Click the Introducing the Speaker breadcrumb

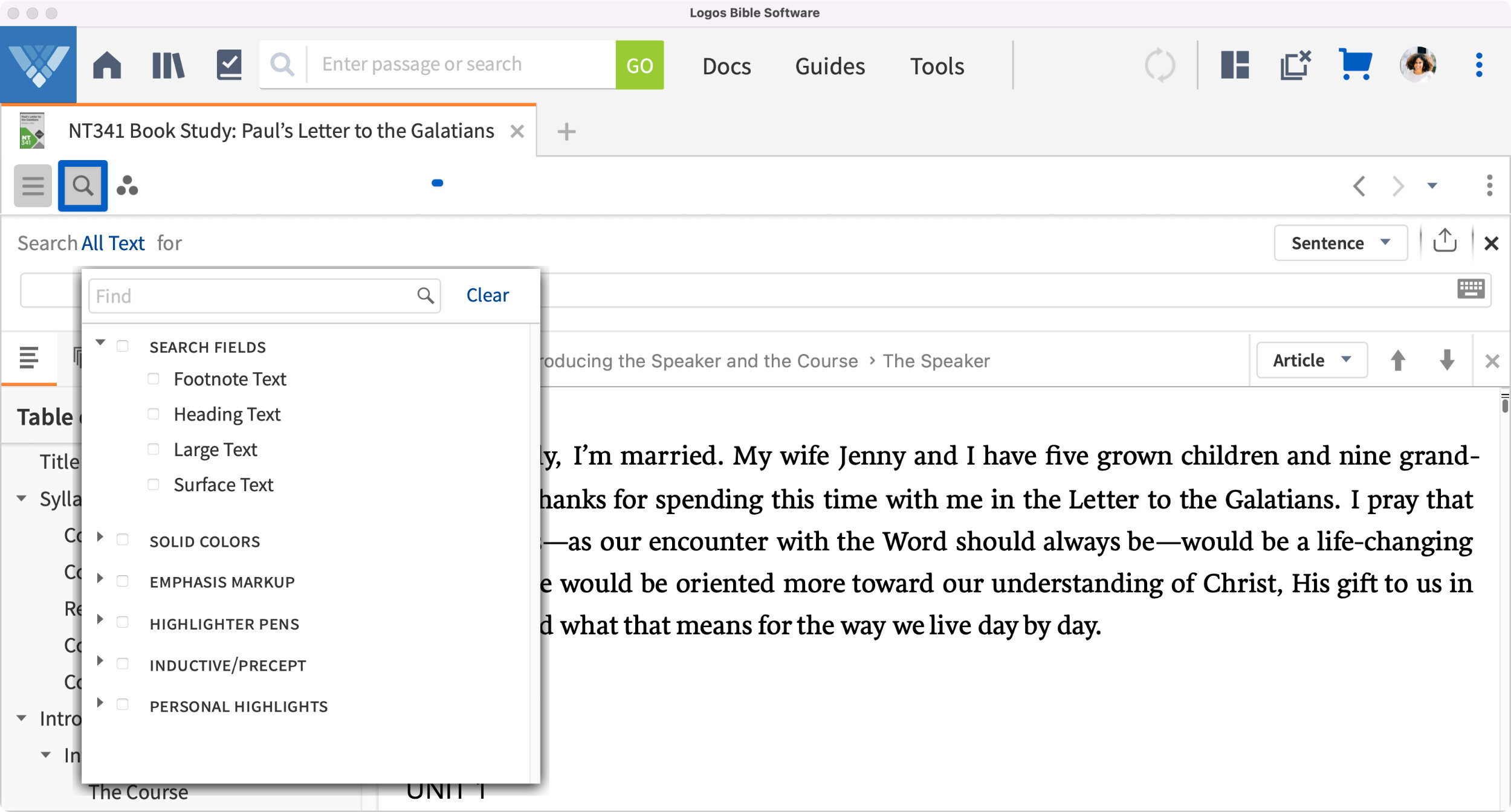[x=699, y=361]
